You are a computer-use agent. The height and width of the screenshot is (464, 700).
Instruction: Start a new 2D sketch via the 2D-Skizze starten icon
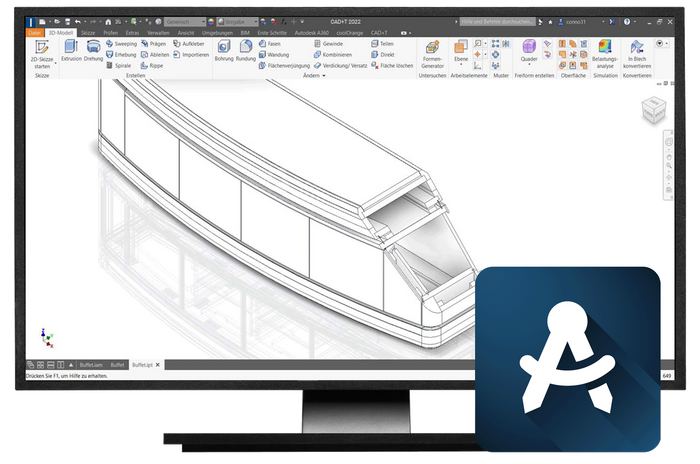42,47
